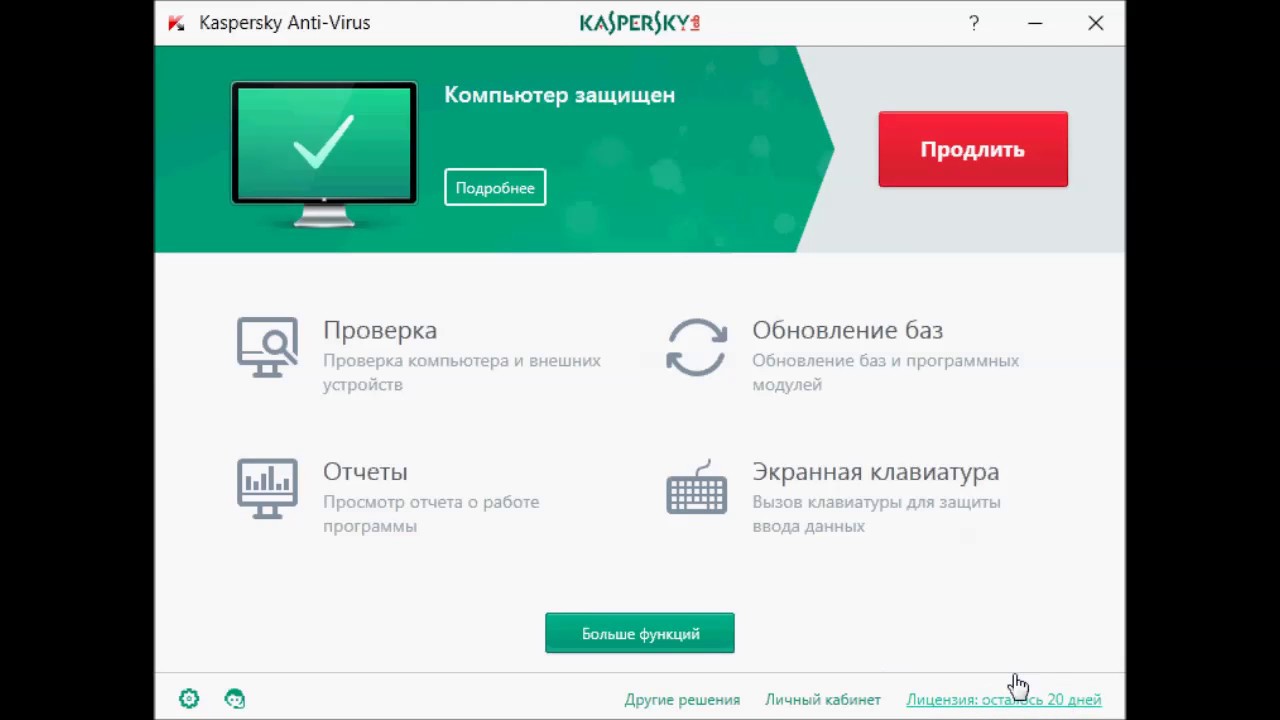Click description Вызов клавиатуры для защиты ввода
1280x720 pixels.
(876, 514)
